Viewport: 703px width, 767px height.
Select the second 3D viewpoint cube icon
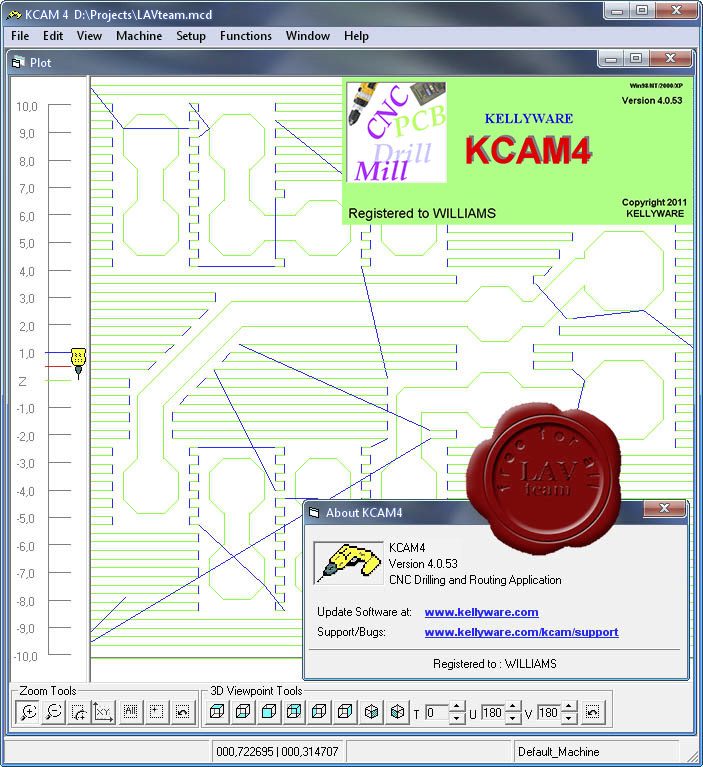(x=243, y=712)
